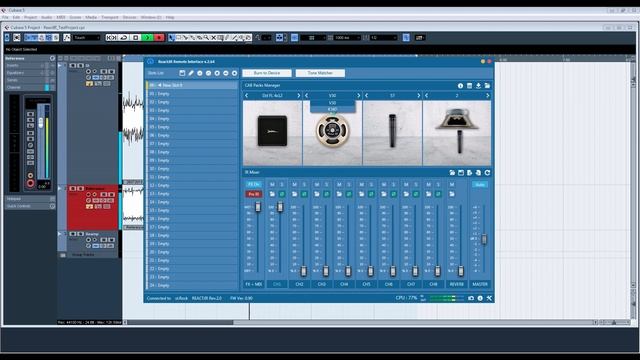Solo channel CH1 in IR Mixer

coord(282,184)
